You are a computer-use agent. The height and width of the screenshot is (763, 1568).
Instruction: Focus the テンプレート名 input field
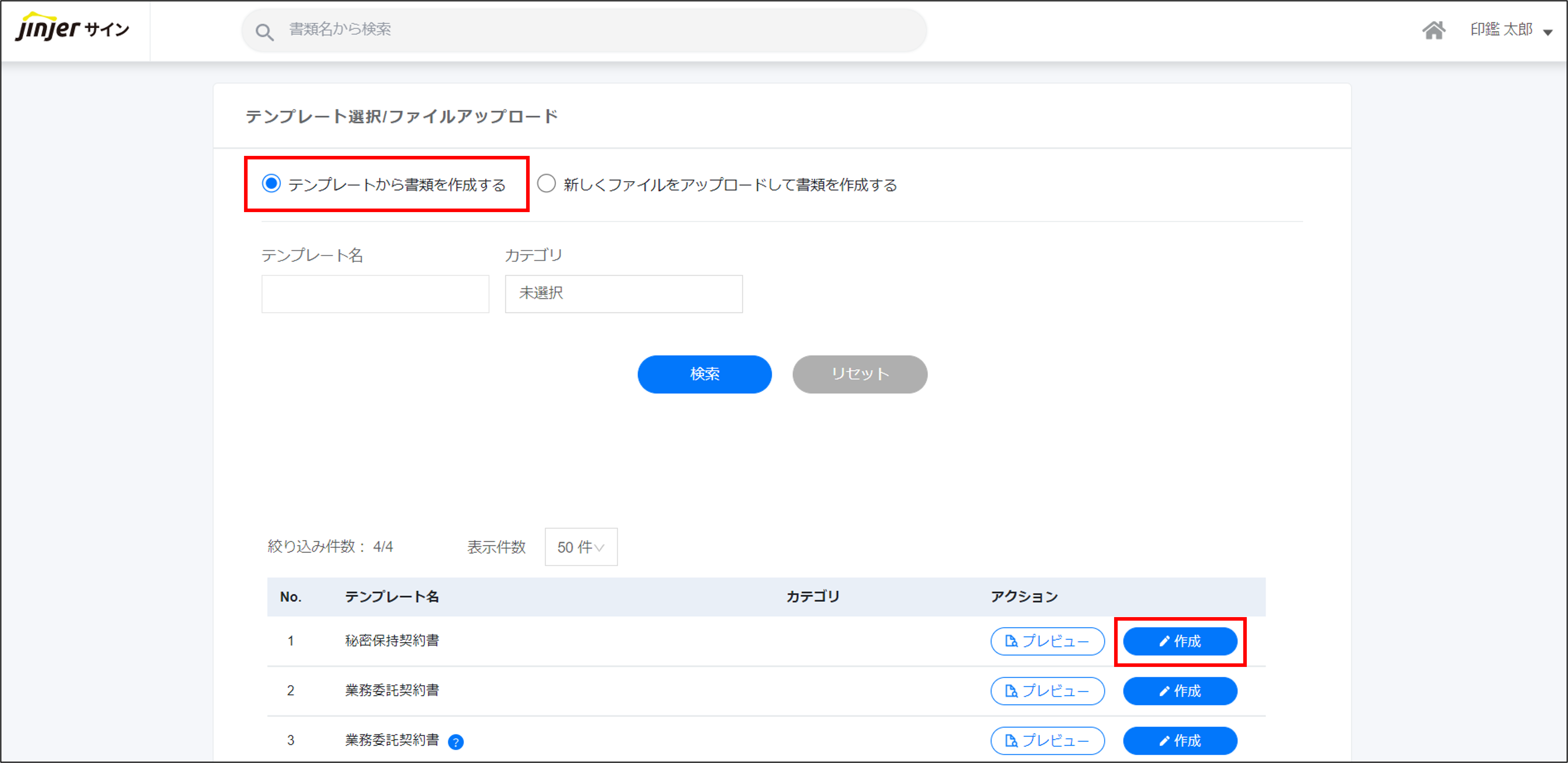pos(375,294)
